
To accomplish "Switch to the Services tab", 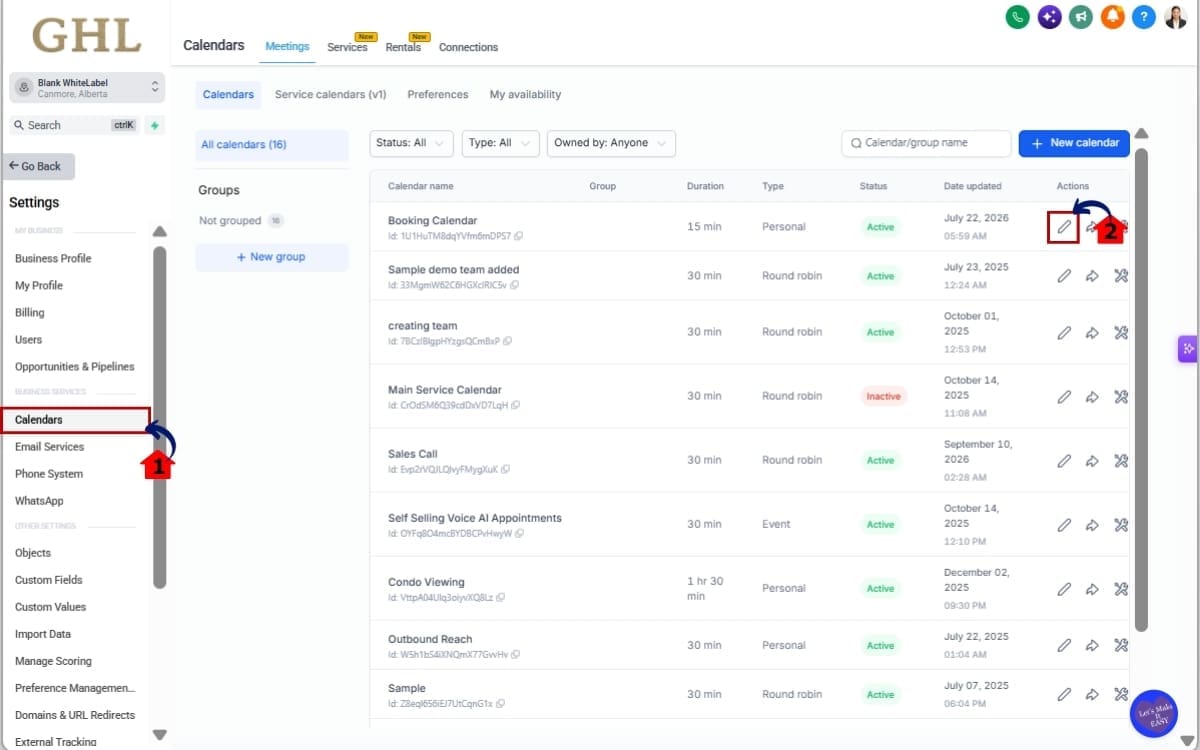I will [347, 47].
